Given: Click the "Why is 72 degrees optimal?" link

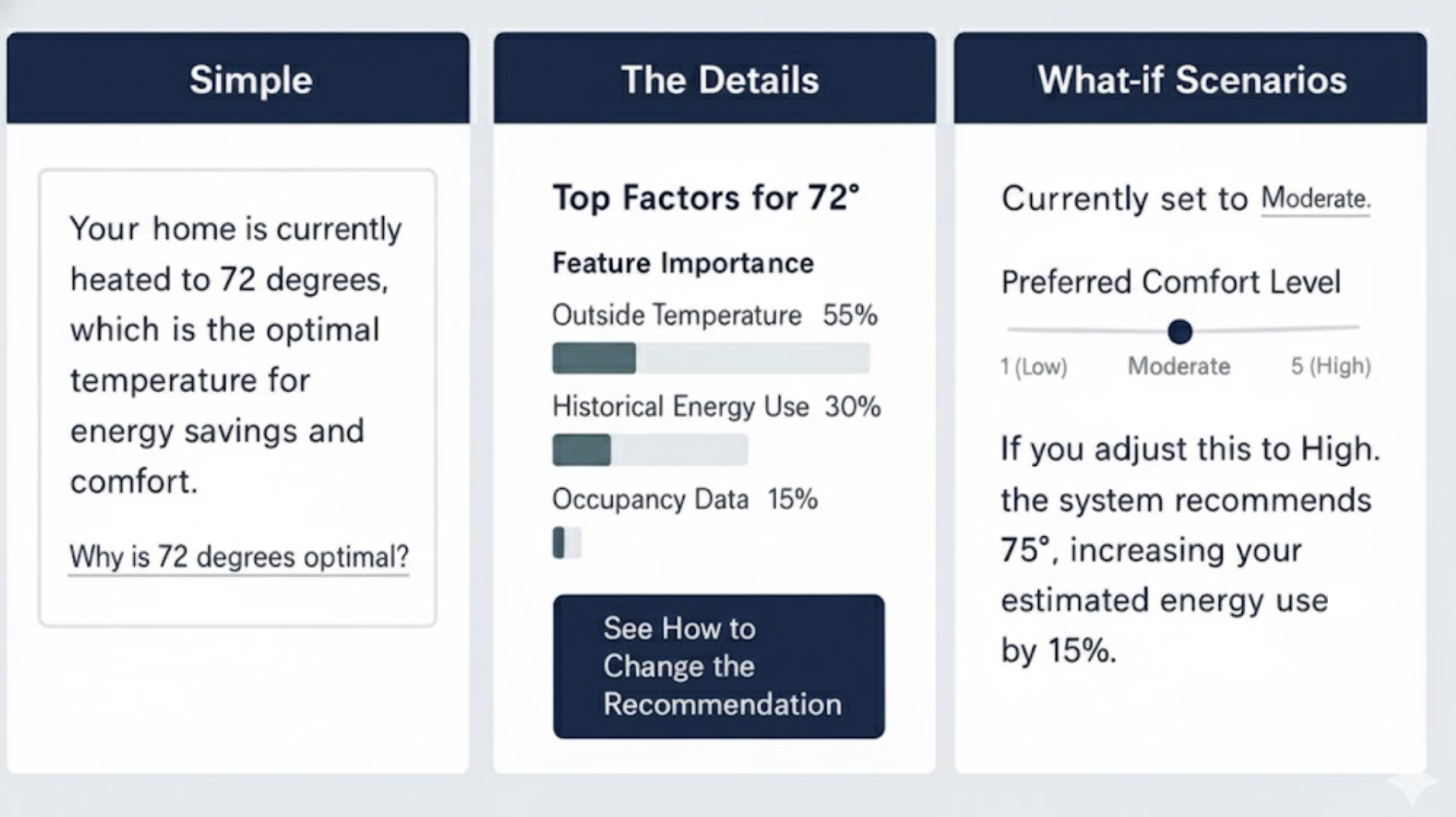Looking at the screenshot, I should (x=239, y=557).
